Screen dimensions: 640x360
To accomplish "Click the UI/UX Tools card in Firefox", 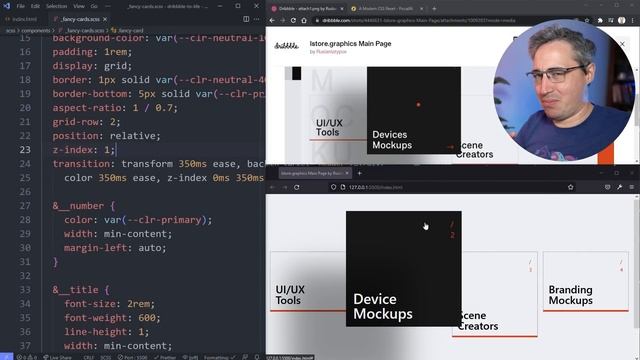I will [x=308, y=282].
